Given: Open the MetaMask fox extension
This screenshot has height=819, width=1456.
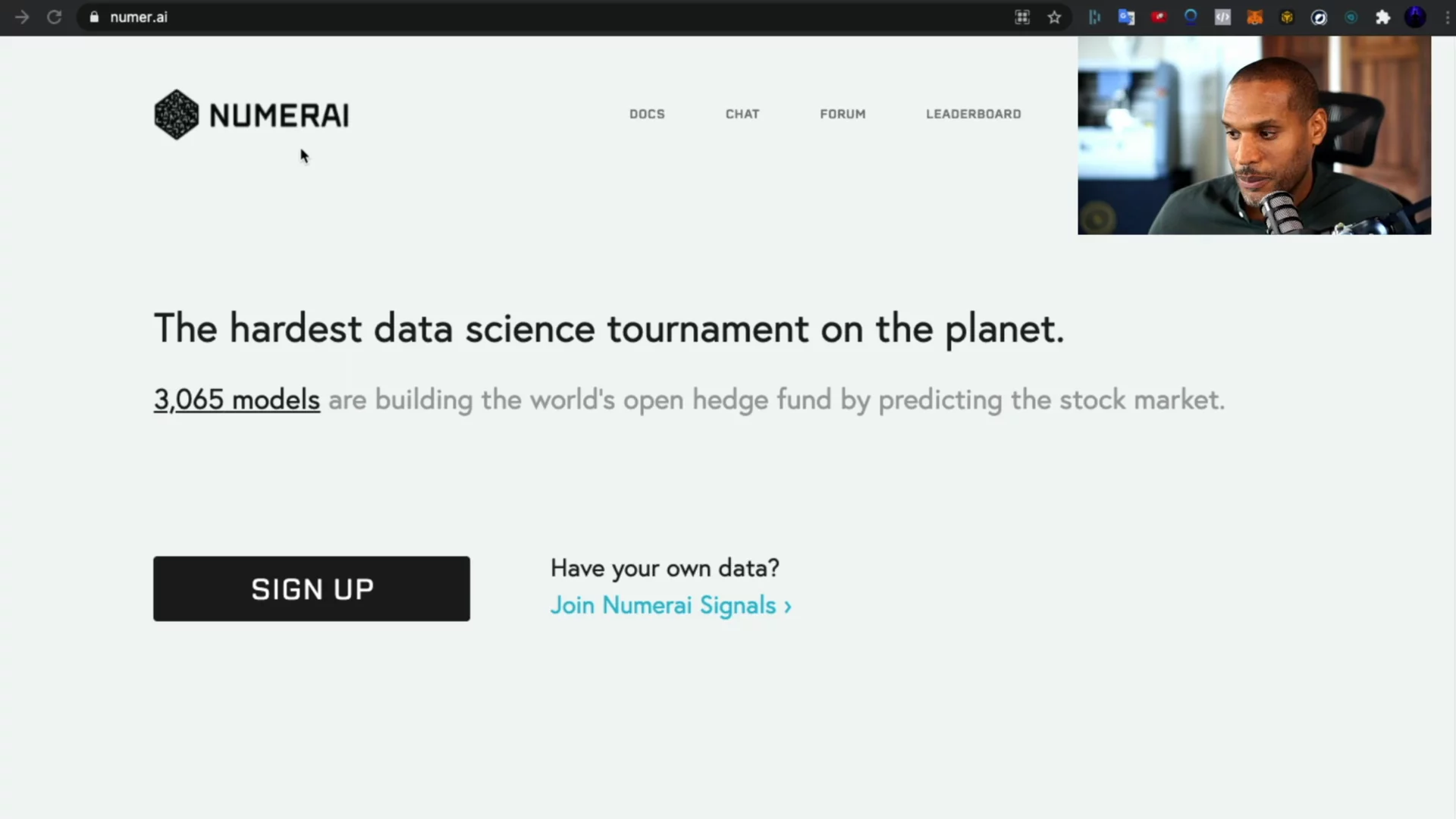Looking at the screenshot, I should coord(1255,17).
